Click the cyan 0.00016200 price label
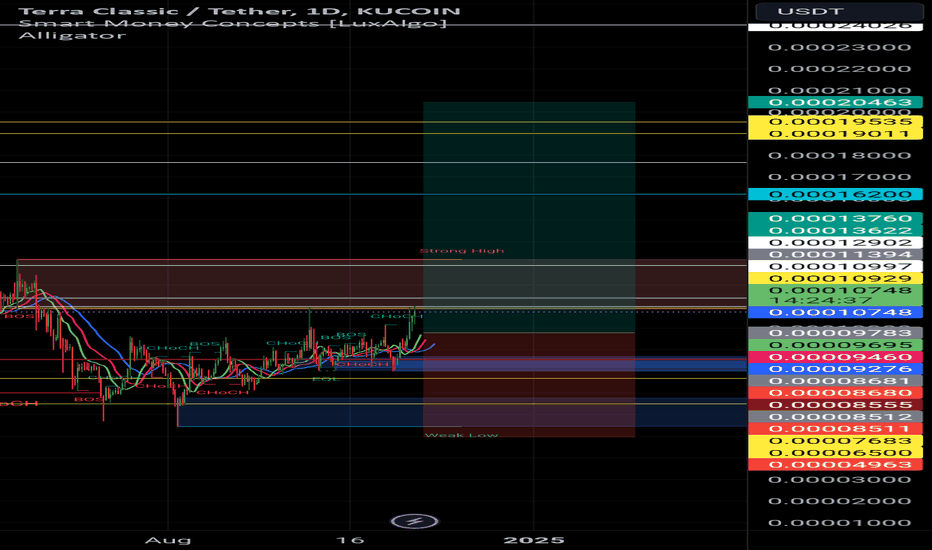 pos(836,194)
